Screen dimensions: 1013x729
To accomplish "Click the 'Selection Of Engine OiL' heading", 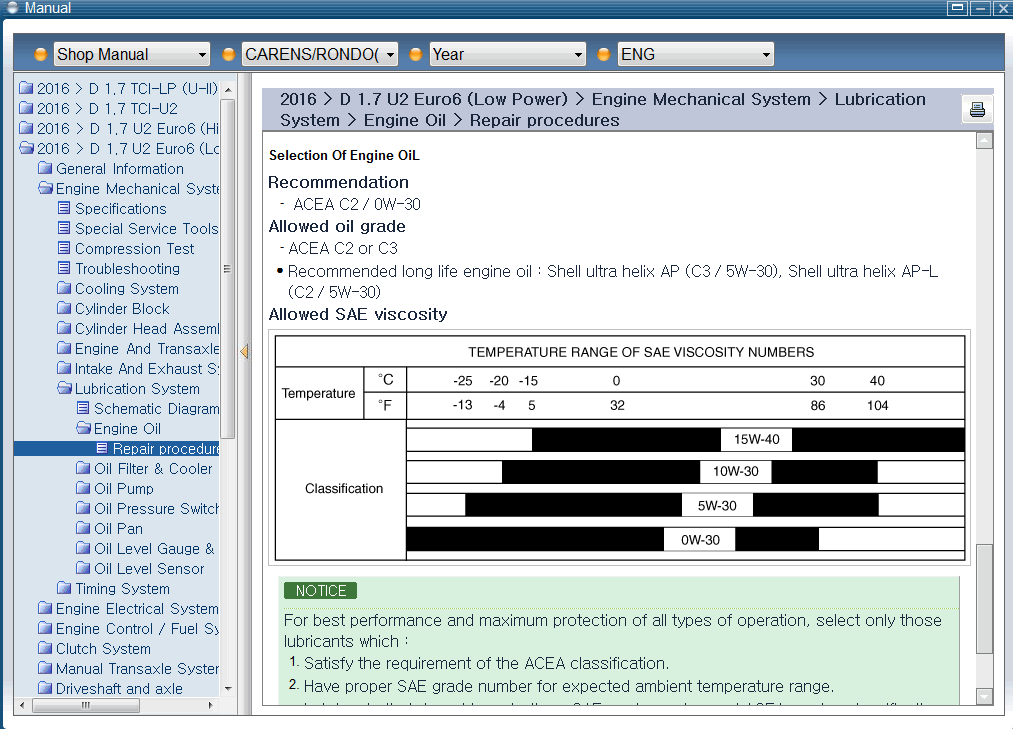I will 344,155.
